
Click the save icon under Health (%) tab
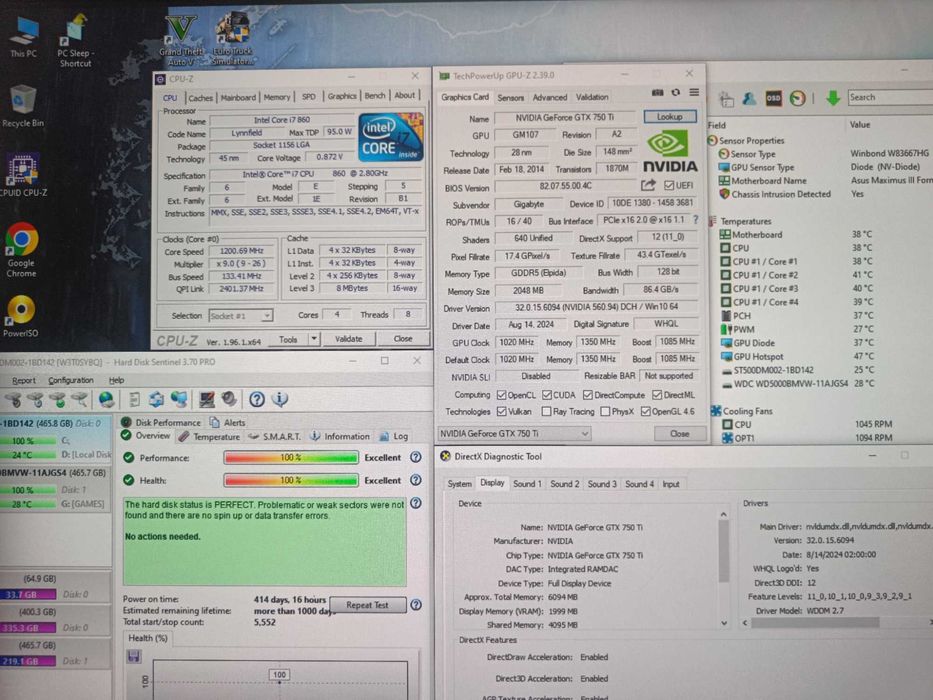134,657
